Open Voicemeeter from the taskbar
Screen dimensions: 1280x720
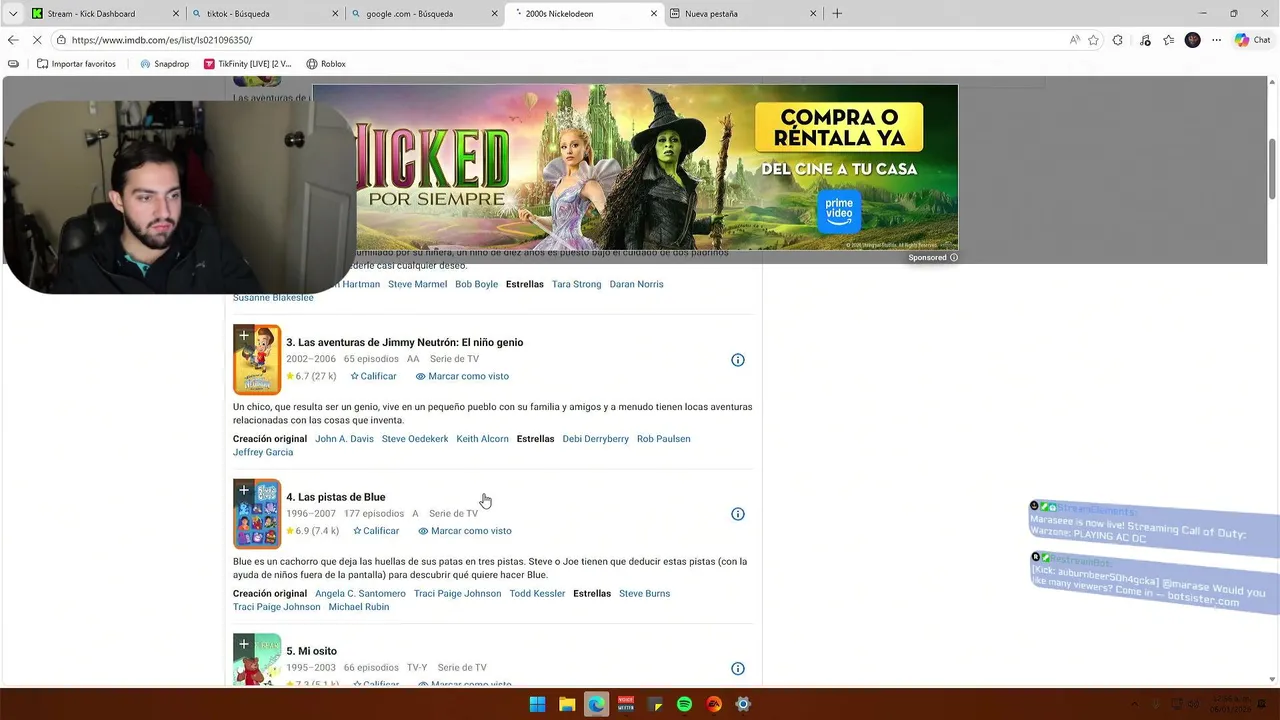coord(626,704)
